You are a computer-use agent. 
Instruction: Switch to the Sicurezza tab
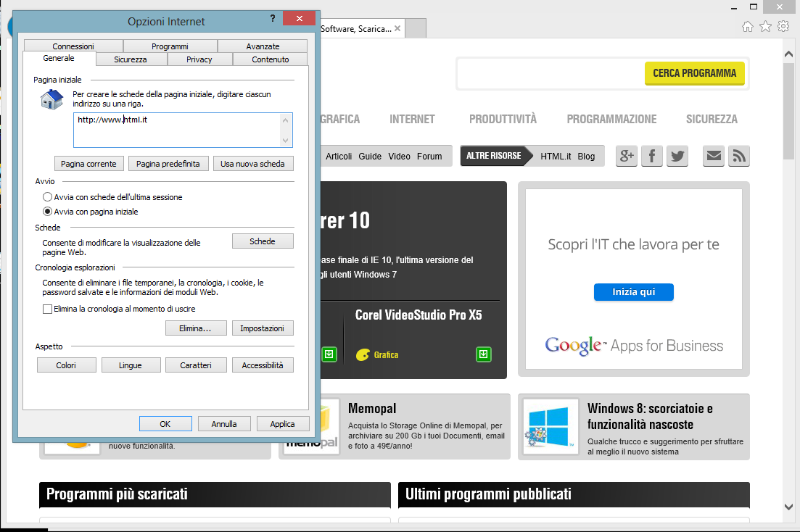[130, 60]
